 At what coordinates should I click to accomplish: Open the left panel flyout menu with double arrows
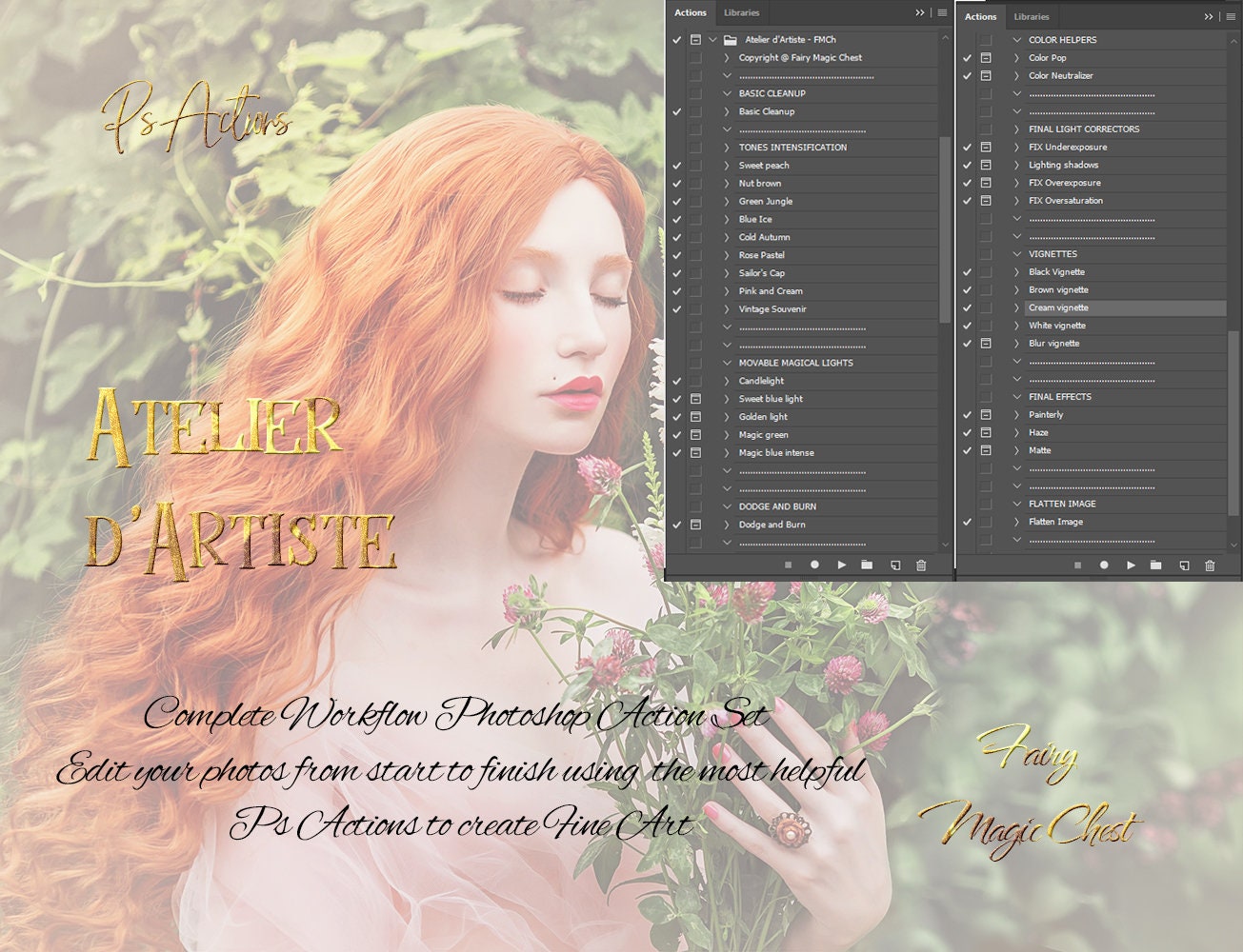(919, 12)
